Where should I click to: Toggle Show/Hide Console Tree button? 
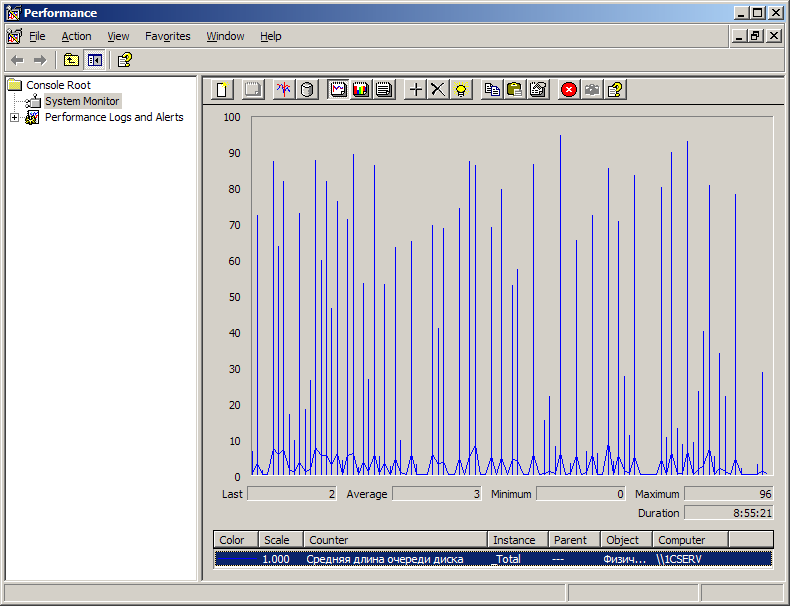(94, 60)
